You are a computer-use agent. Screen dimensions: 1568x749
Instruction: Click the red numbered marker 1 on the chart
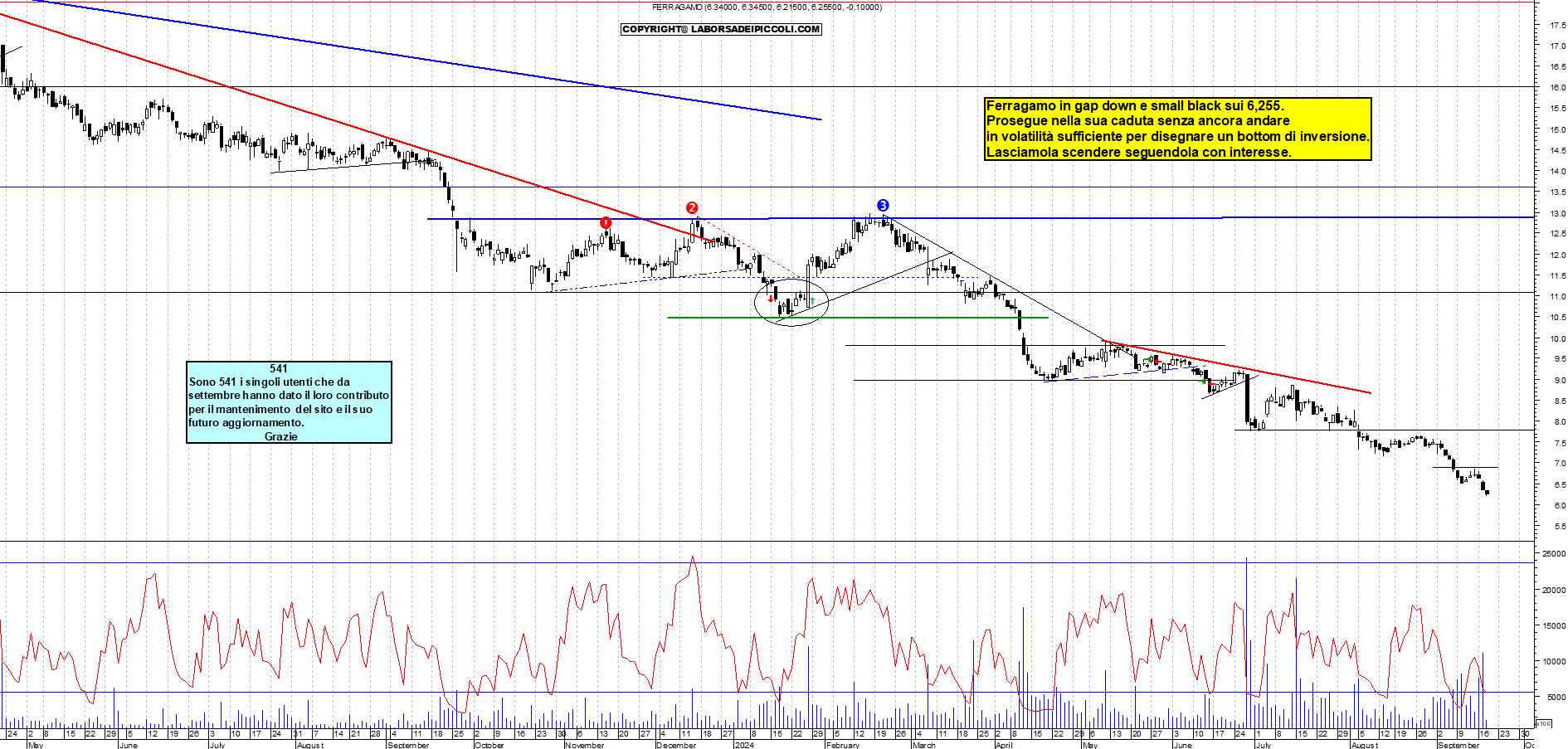click(606, 222)
